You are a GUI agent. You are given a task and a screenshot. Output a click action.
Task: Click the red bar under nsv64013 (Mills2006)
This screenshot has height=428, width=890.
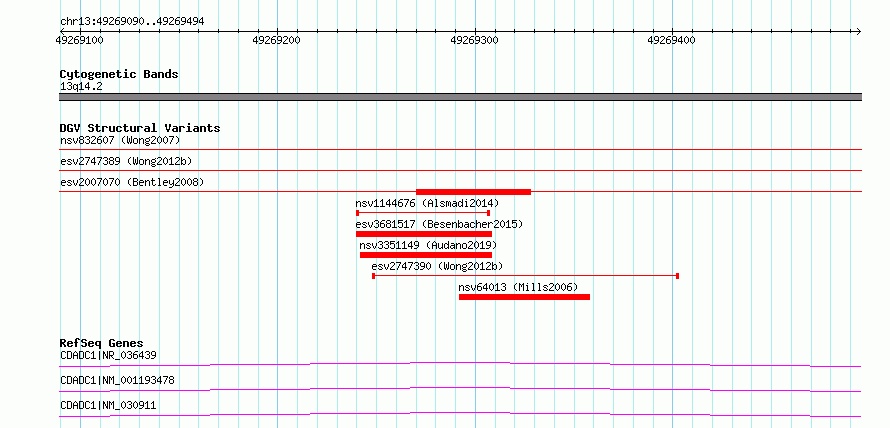[524, 297]
